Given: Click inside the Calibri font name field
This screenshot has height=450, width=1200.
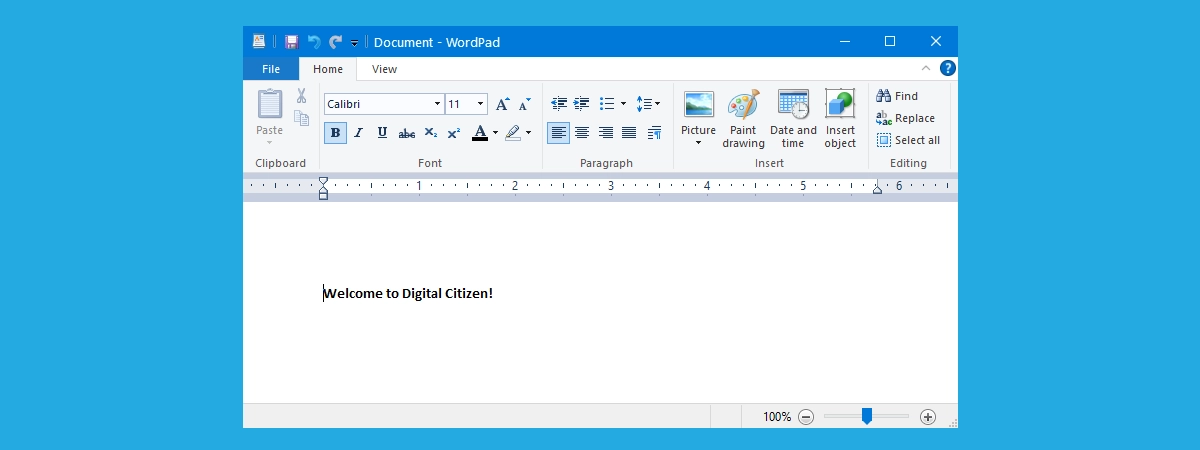Looking at the screenshot, I should point(377,104).
